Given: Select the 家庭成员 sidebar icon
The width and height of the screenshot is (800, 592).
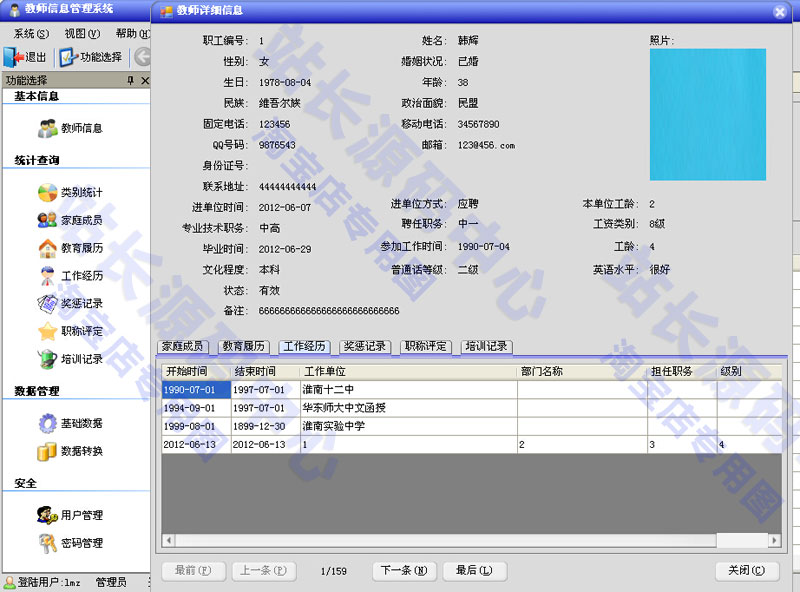Looking at the screenshot, I should [48, 220].
